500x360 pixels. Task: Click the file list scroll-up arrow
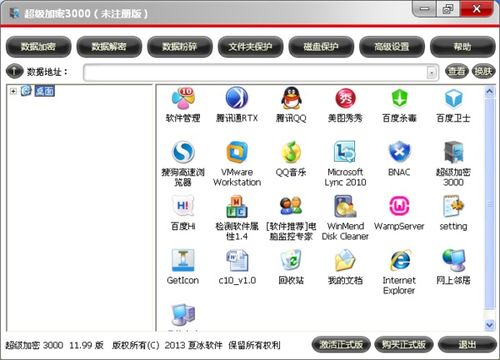tap(490, 92)
